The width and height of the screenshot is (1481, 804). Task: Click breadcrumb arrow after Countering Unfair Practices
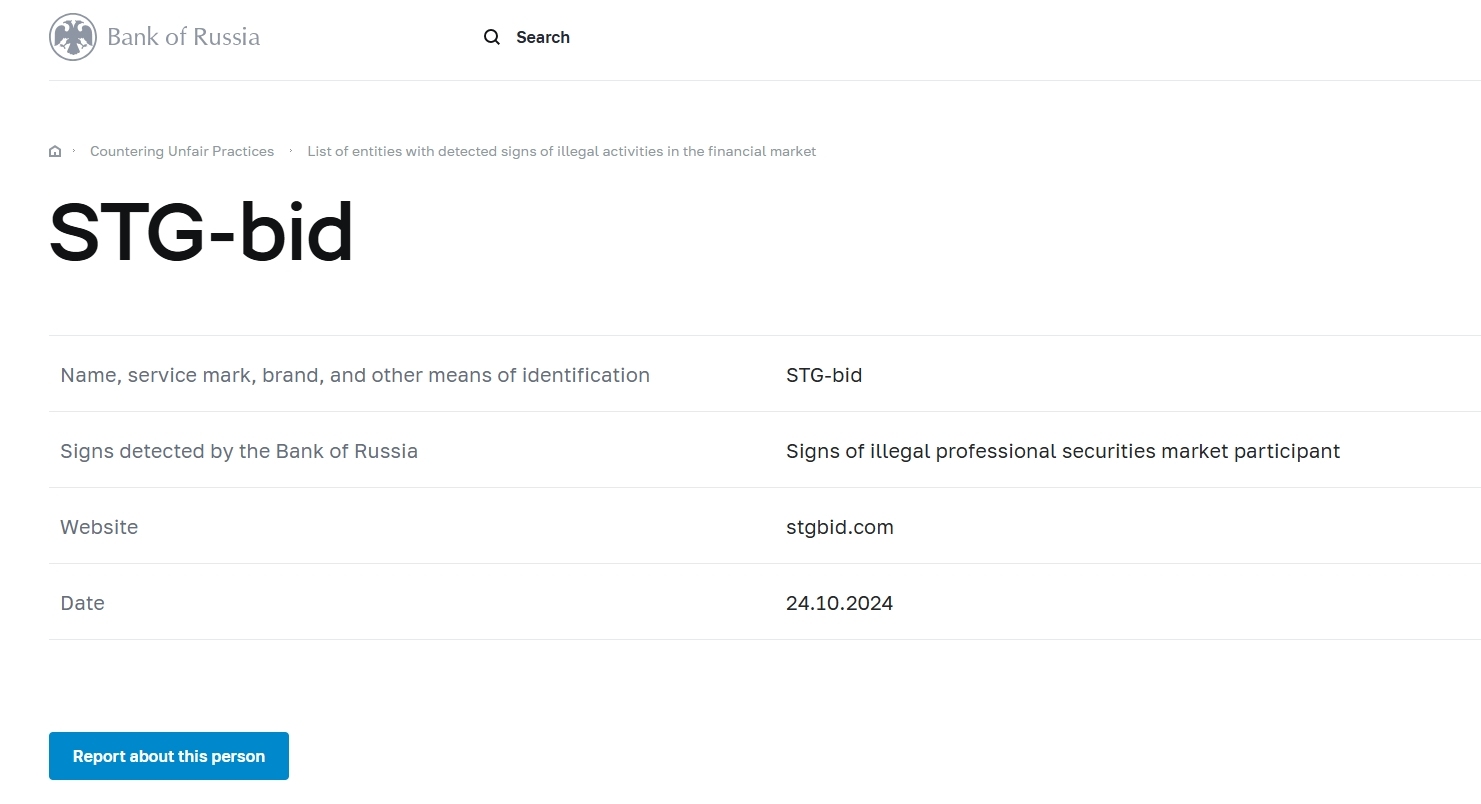[291, 151]
